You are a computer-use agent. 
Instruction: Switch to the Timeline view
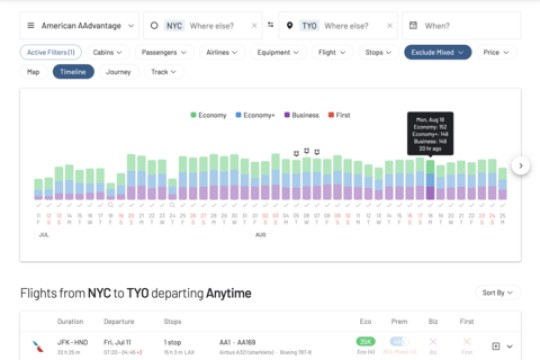click(73, 72)
